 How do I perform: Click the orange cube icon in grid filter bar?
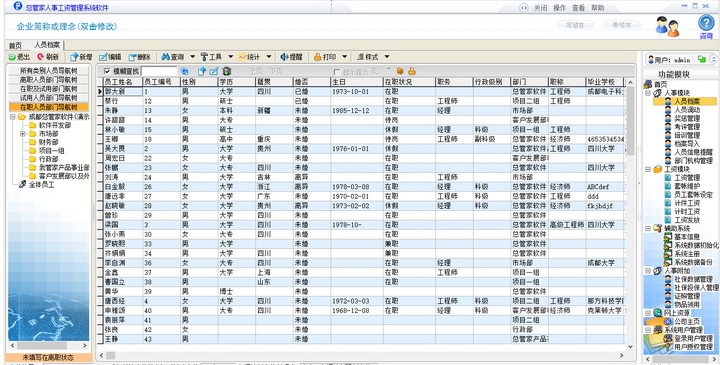point(399,71)
